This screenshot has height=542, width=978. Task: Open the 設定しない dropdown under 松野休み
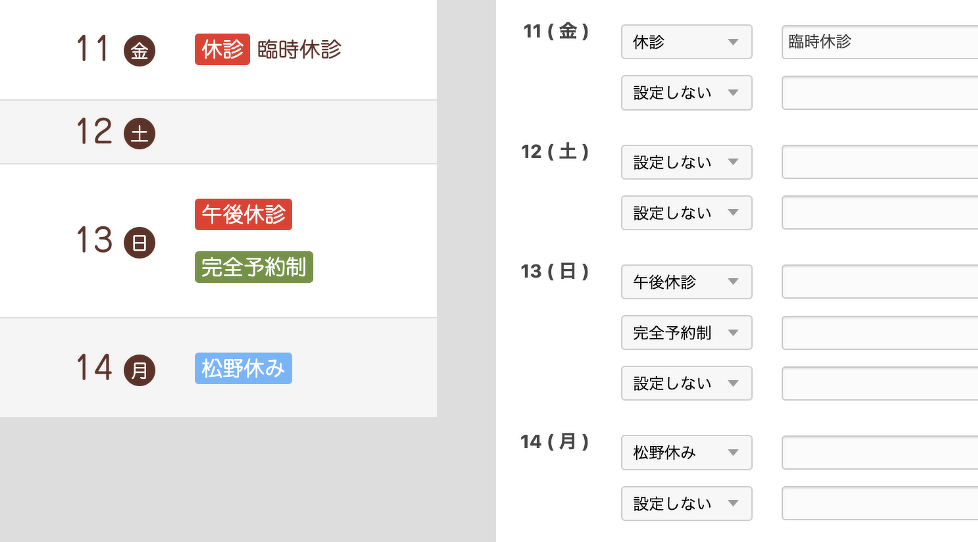tap(686, 503)
